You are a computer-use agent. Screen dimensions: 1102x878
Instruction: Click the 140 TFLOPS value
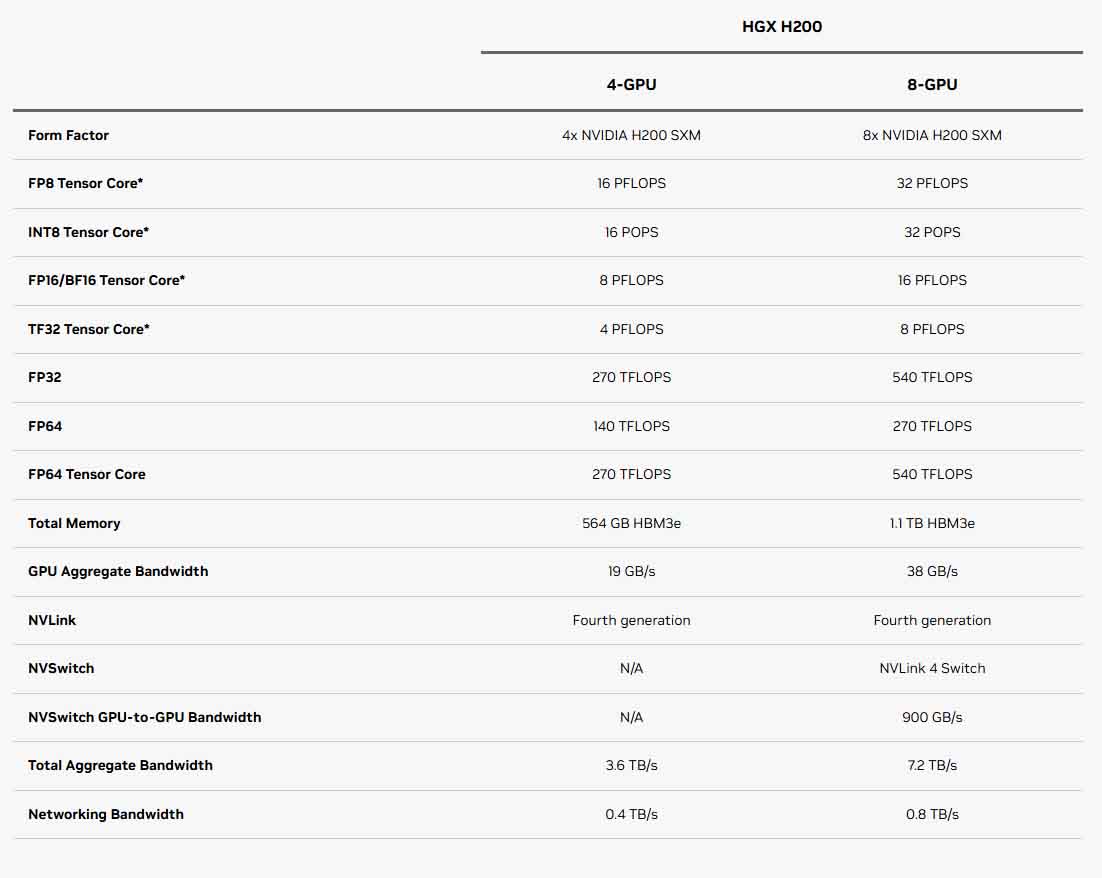631,426
